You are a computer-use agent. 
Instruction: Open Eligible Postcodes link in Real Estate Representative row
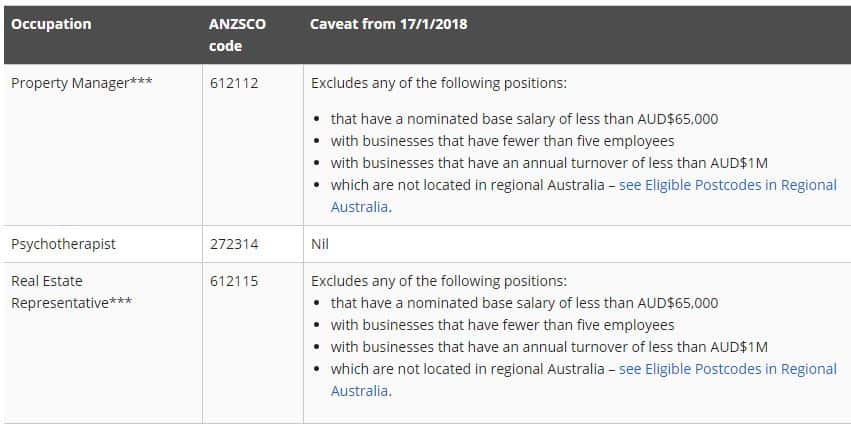[x=727, y=369]
